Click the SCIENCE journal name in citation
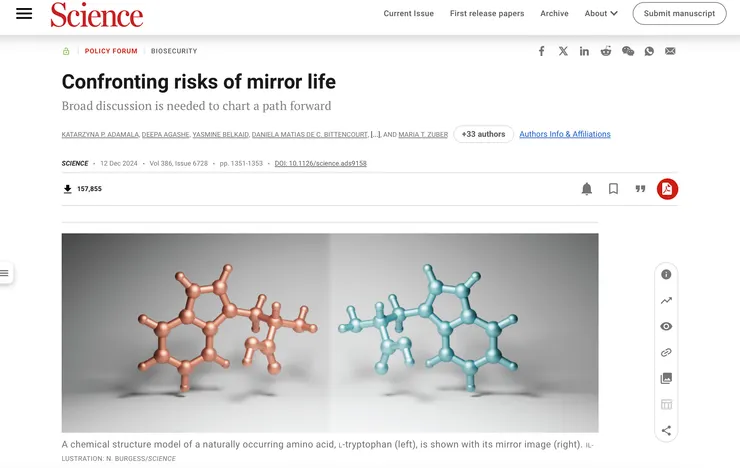This screenshot has height=468, width=740. point(75,163)
